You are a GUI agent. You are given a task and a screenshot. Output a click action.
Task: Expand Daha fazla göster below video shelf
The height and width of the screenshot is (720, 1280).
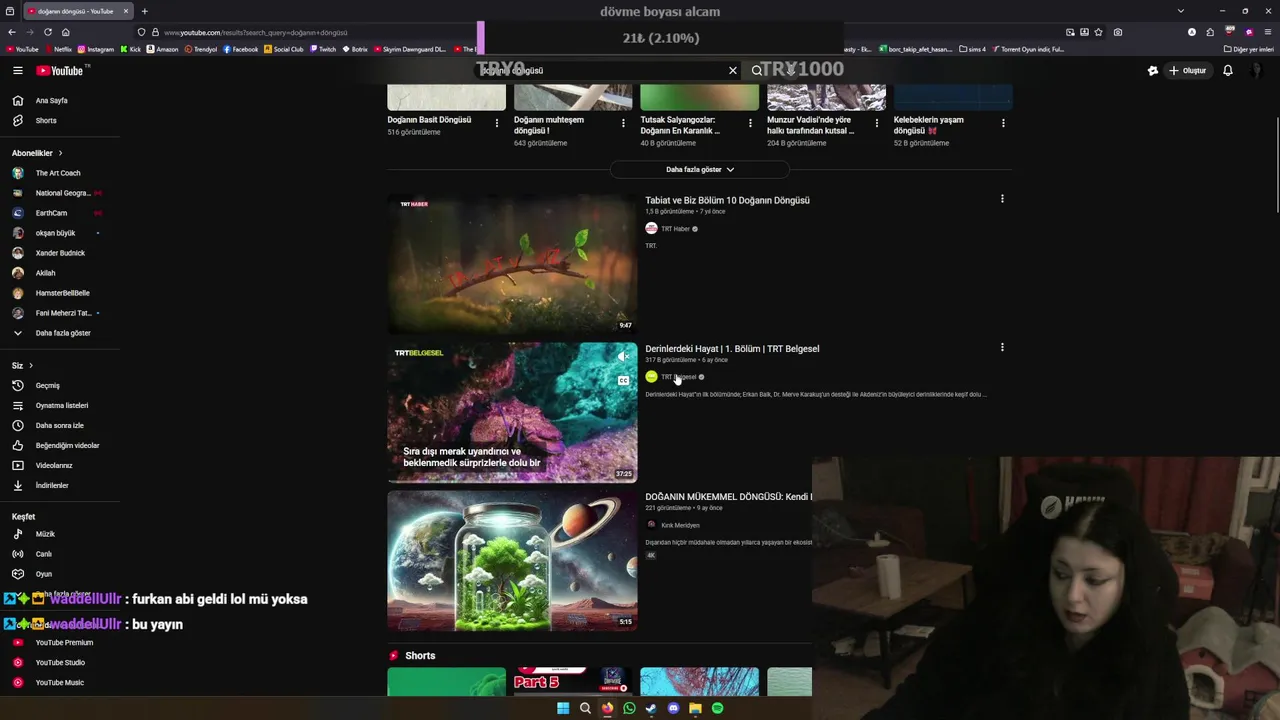700,170
